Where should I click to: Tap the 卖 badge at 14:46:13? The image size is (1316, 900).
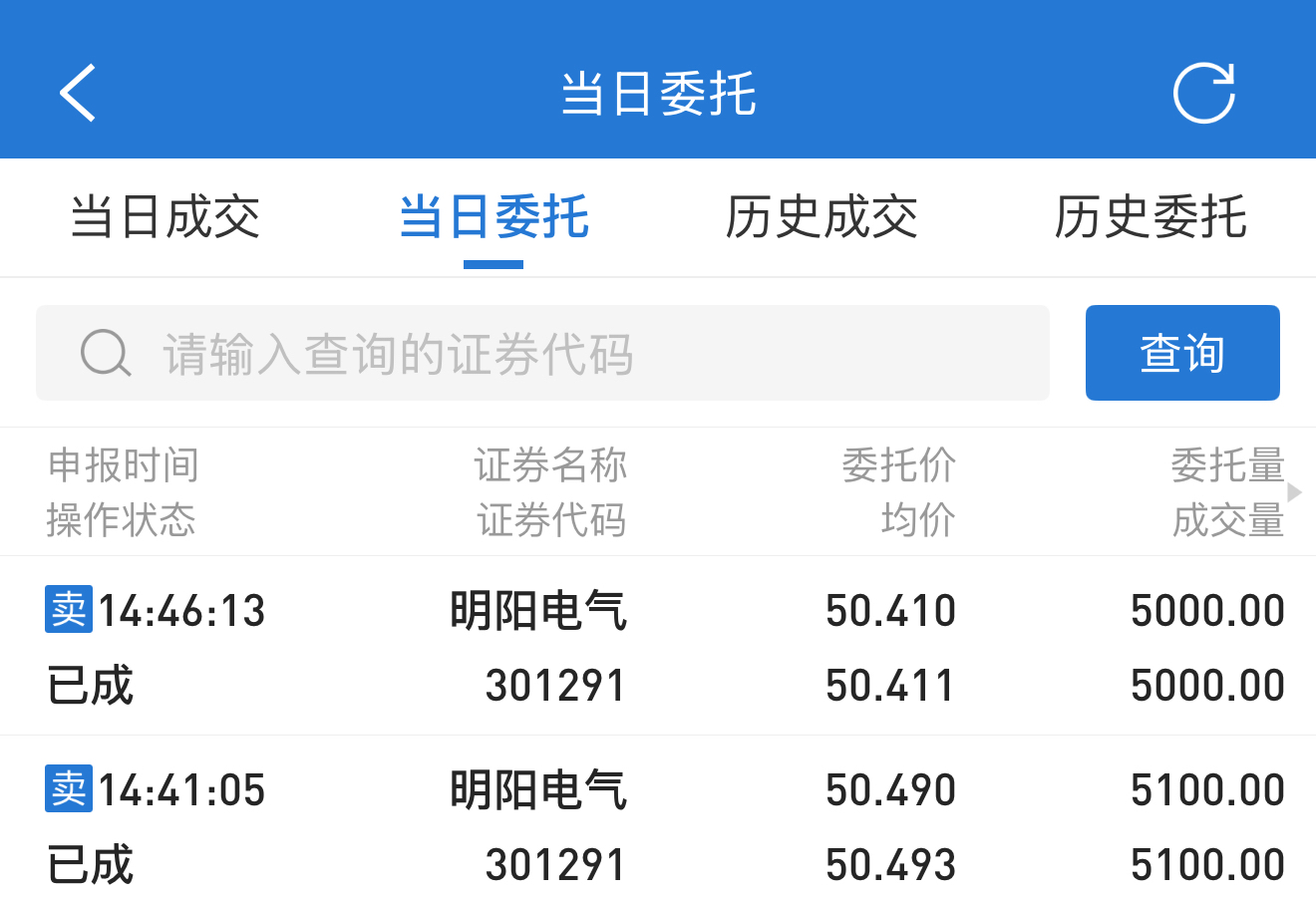pyautogui.click(x=69, y=609)
